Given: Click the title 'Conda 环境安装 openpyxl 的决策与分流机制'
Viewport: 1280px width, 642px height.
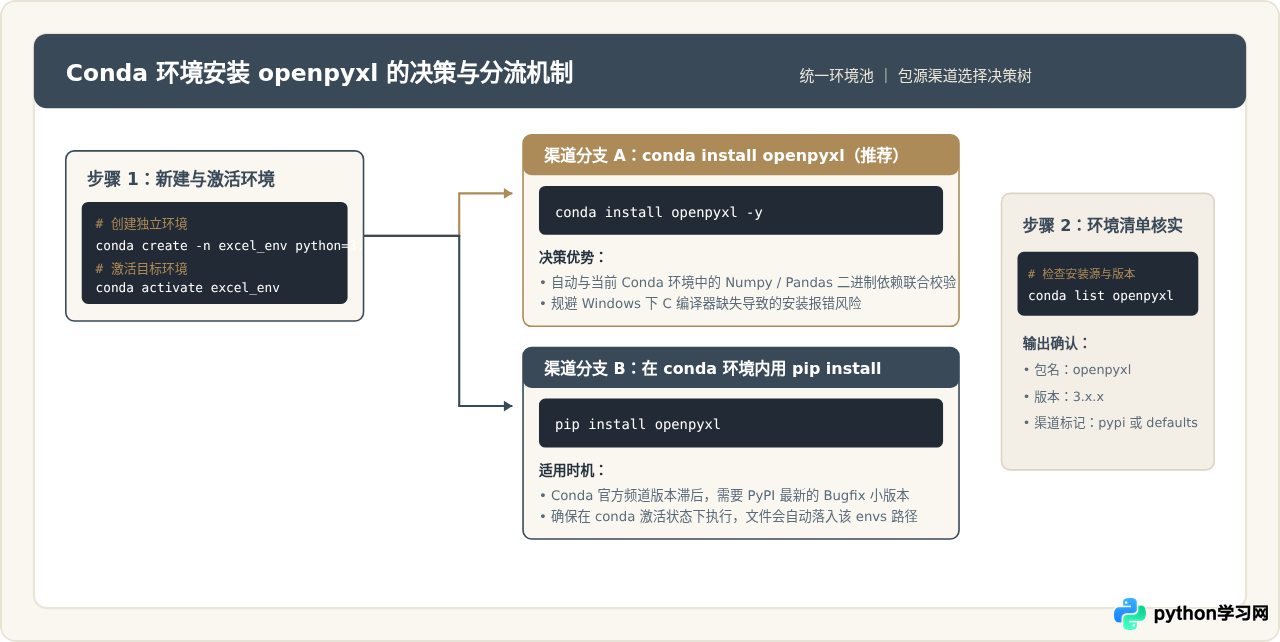Looking at the screenshot, I should coord(320,73).
